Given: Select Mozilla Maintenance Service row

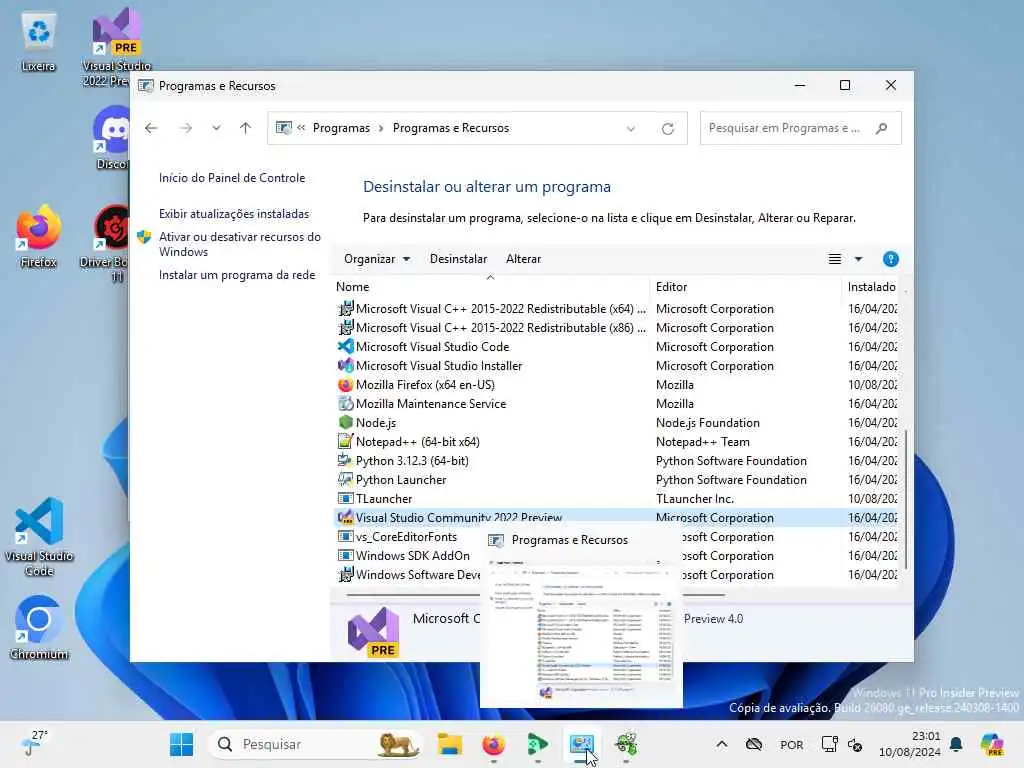Looking at the screenshot, I should click(x=616, y=404).
